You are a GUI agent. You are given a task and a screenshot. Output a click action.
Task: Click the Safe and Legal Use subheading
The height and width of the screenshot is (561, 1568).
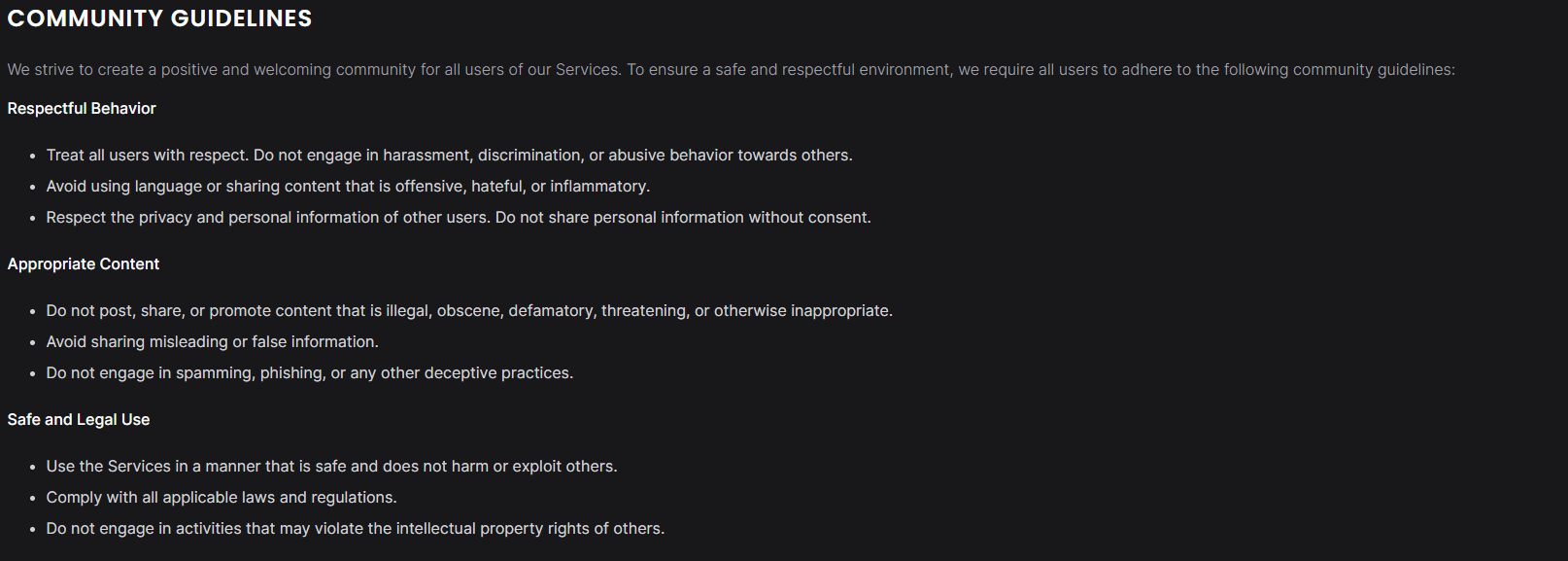(x=79, y=420)
